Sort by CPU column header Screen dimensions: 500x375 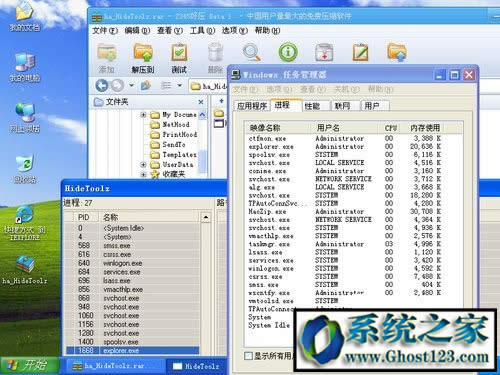coord(391,128)
